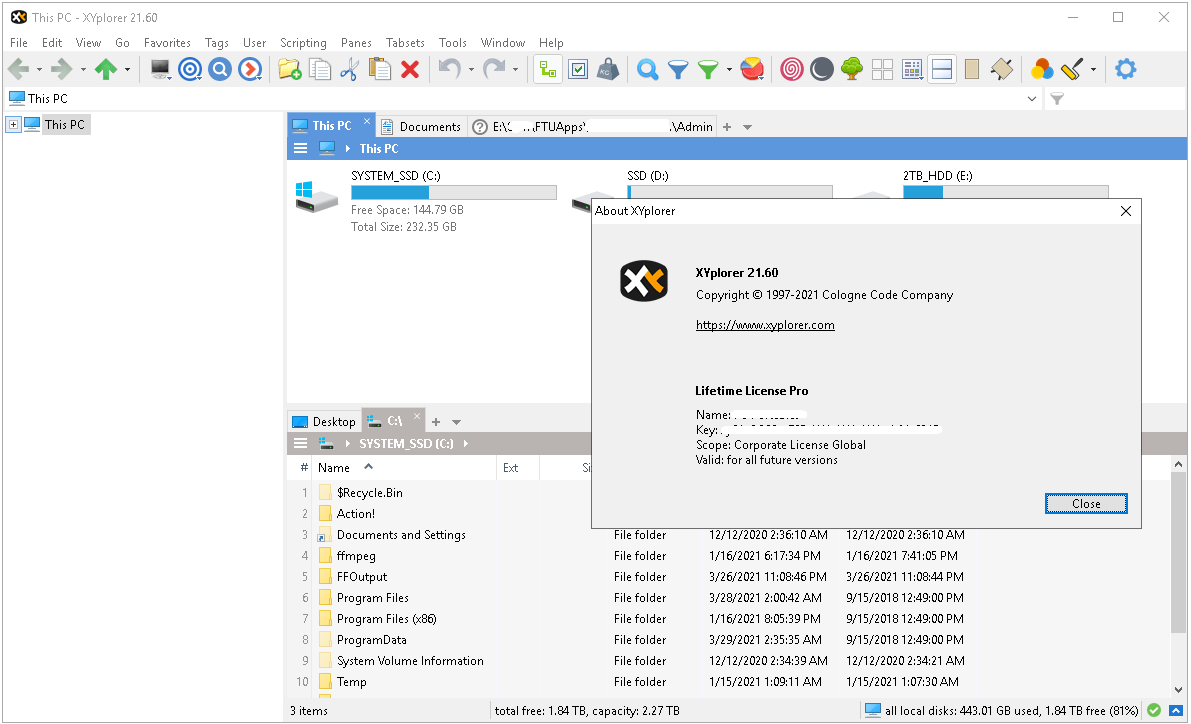Create a new folder via toolbar icon
The height and width of the screenshot is (724, 1191).
point(289,69)
